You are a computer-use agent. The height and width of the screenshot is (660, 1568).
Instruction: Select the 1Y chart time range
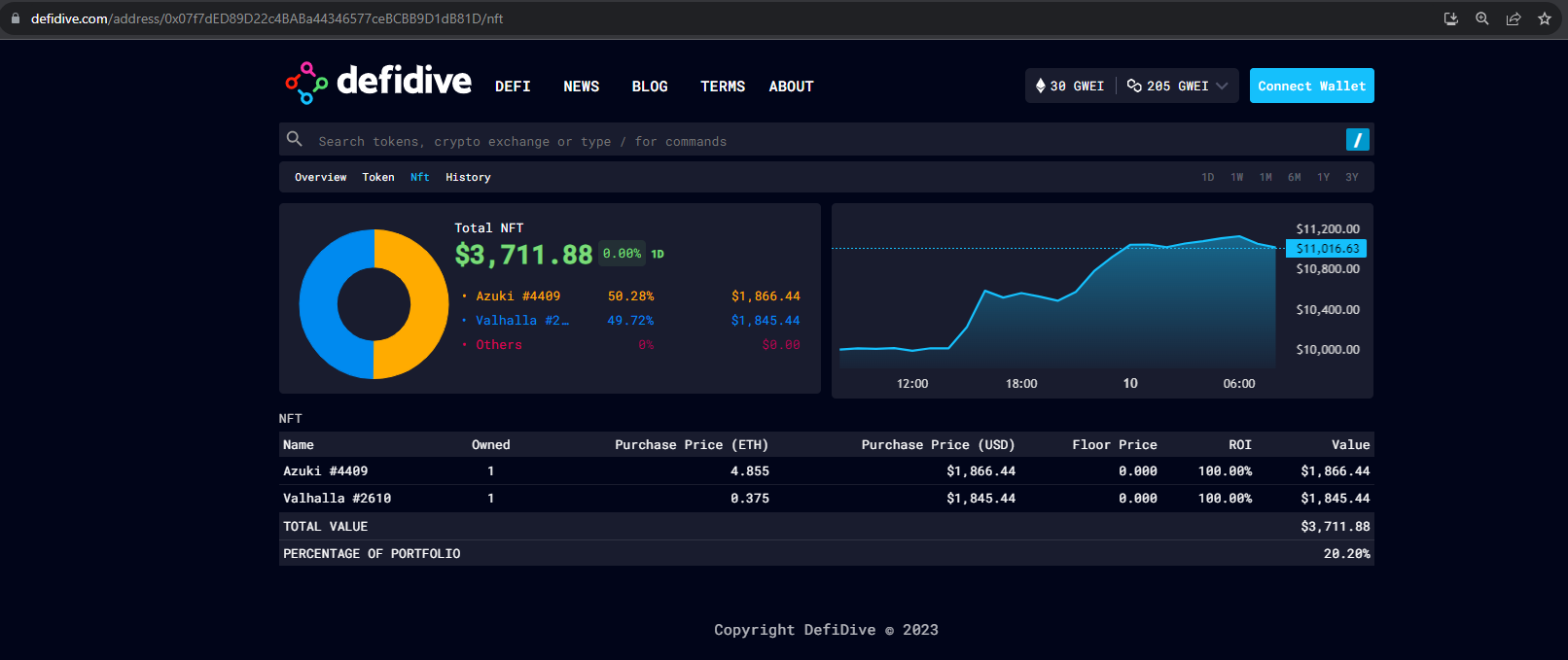(1324, 177)
